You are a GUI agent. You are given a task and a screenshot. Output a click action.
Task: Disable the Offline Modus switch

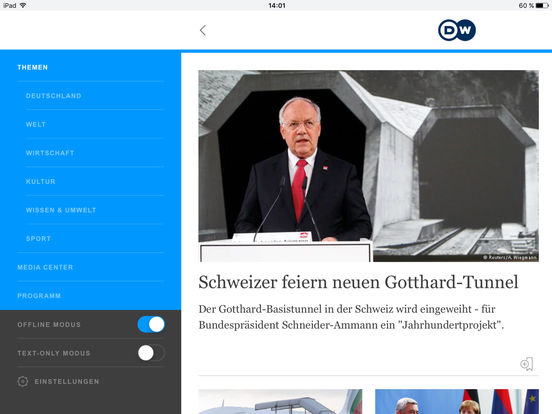[x=151, y=324]
